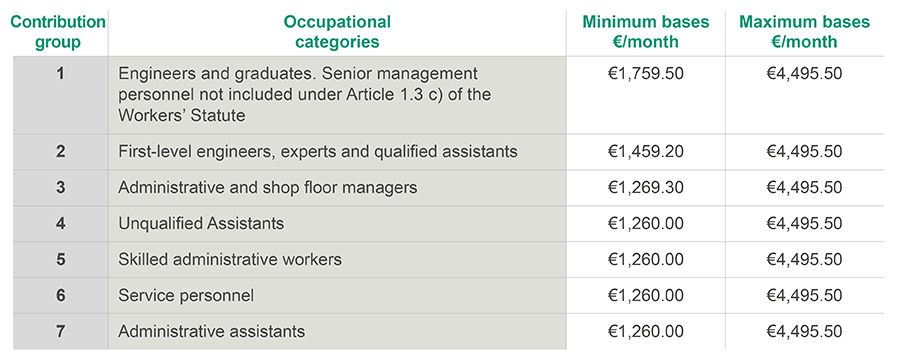Click minimum base value for Service personnel

(646, 296)
